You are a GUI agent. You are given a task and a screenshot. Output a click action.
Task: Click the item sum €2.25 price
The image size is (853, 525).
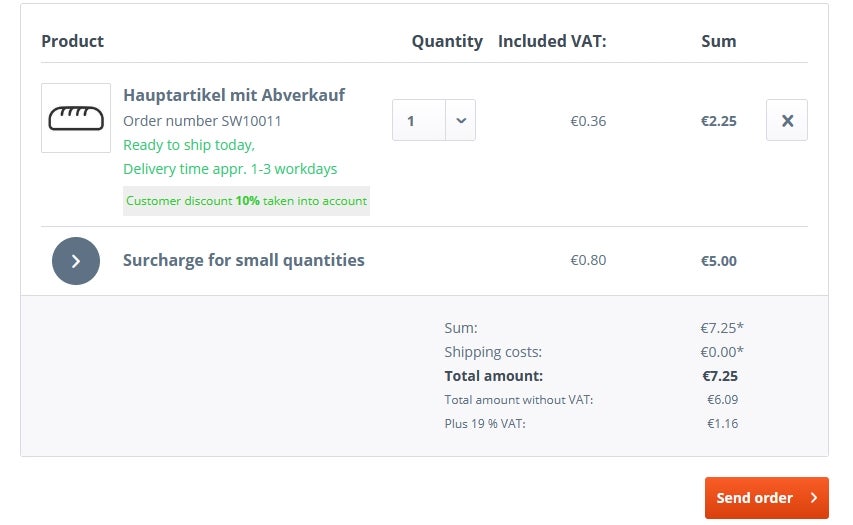(719, 121)
